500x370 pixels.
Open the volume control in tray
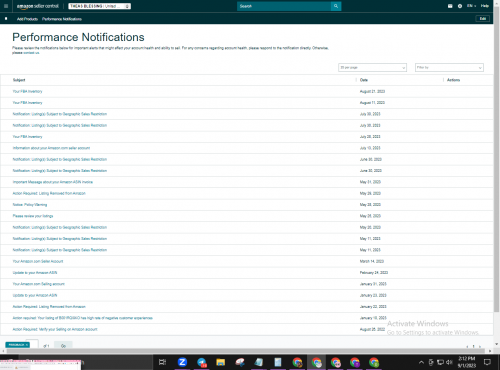pyautogui.click(x=449, y=362)
